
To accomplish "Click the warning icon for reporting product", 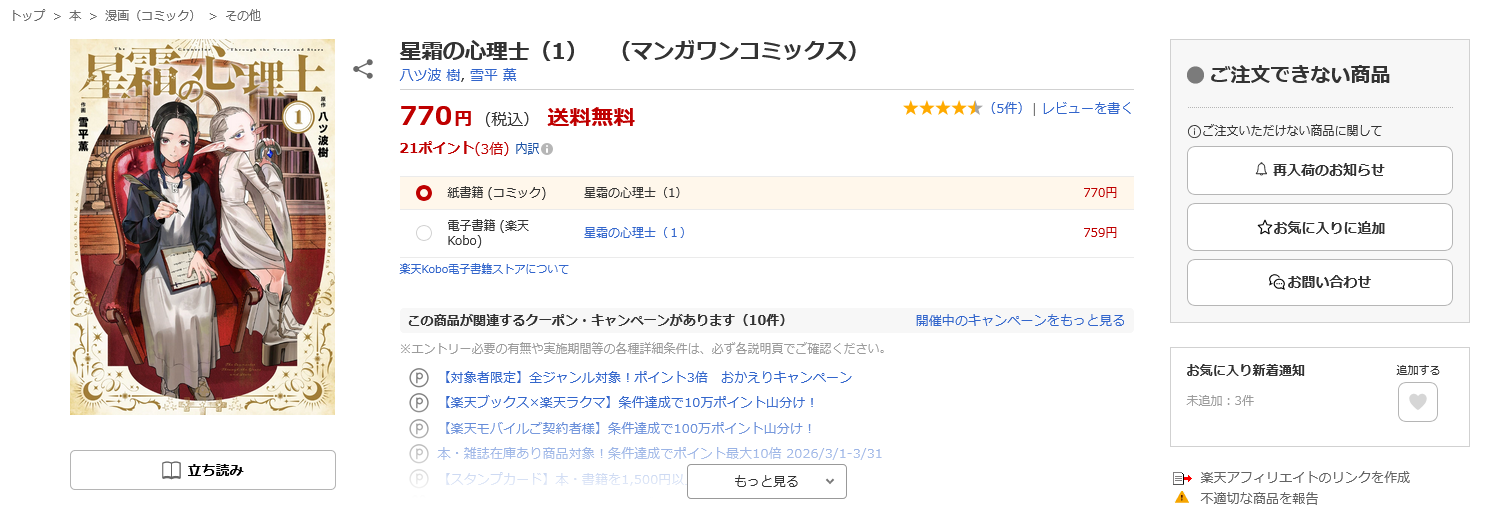I will [x=1182, y=497].
